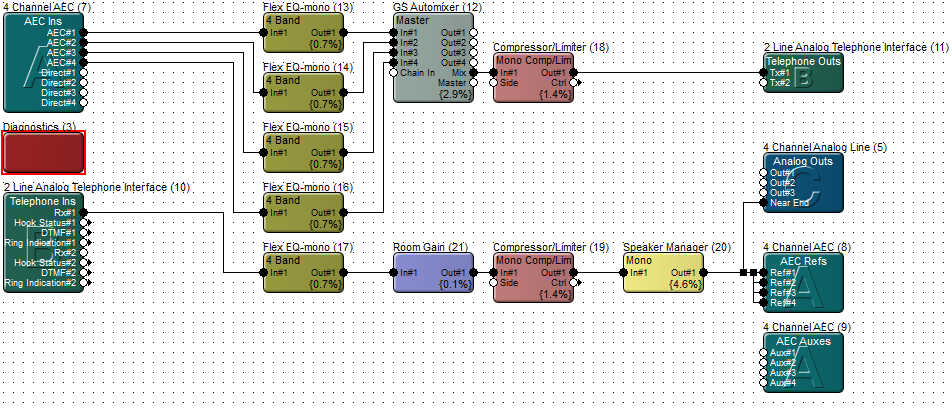952x409 pixels.
Task: Select the AEC Auxes block
Action: click(803, 362)
